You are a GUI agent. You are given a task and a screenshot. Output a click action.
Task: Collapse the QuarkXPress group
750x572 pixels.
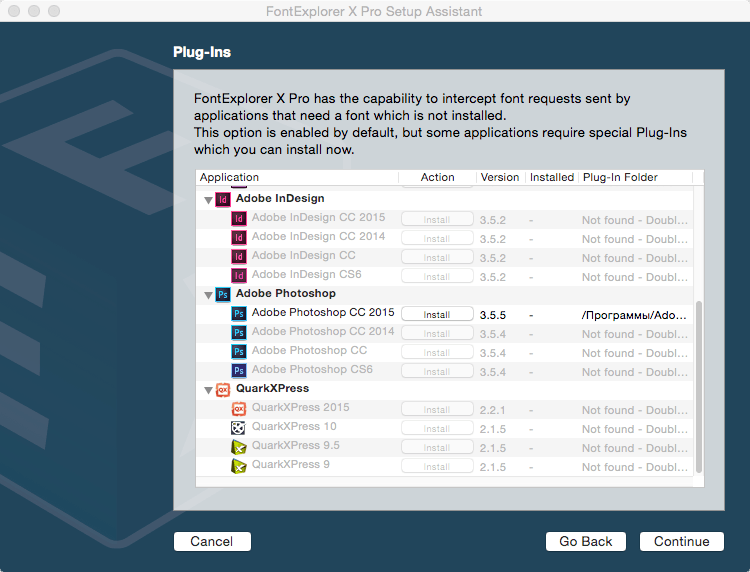coord(208,390)
